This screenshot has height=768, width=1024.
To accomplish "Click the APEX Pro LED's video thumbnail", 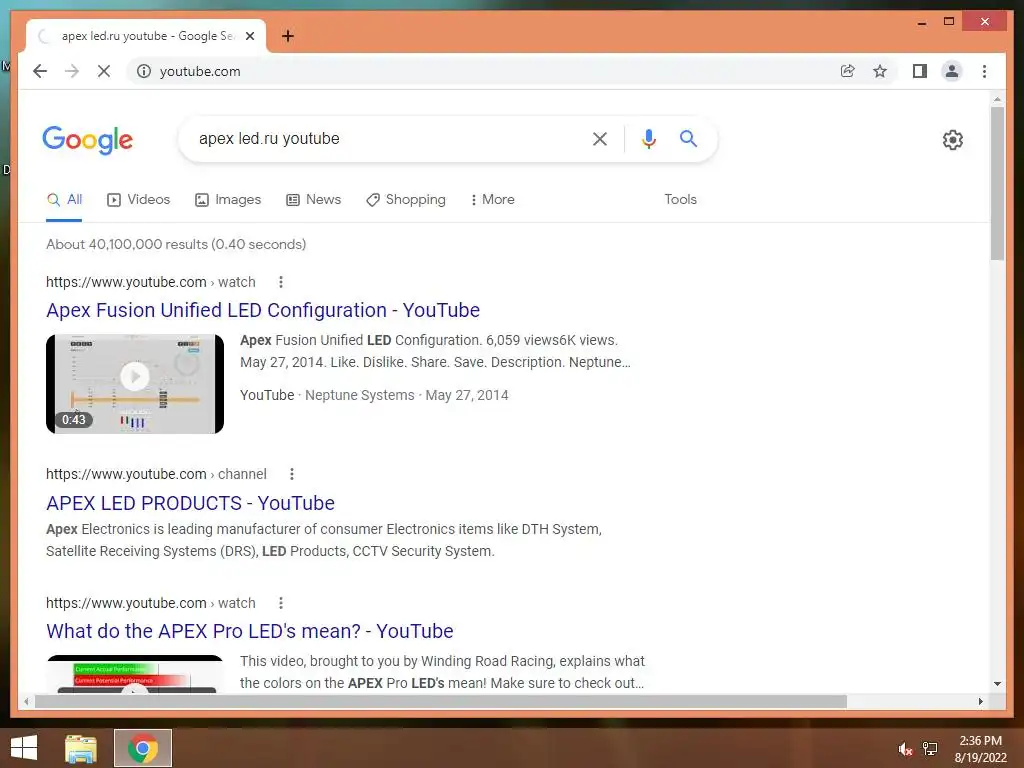I will pos(135,673).
